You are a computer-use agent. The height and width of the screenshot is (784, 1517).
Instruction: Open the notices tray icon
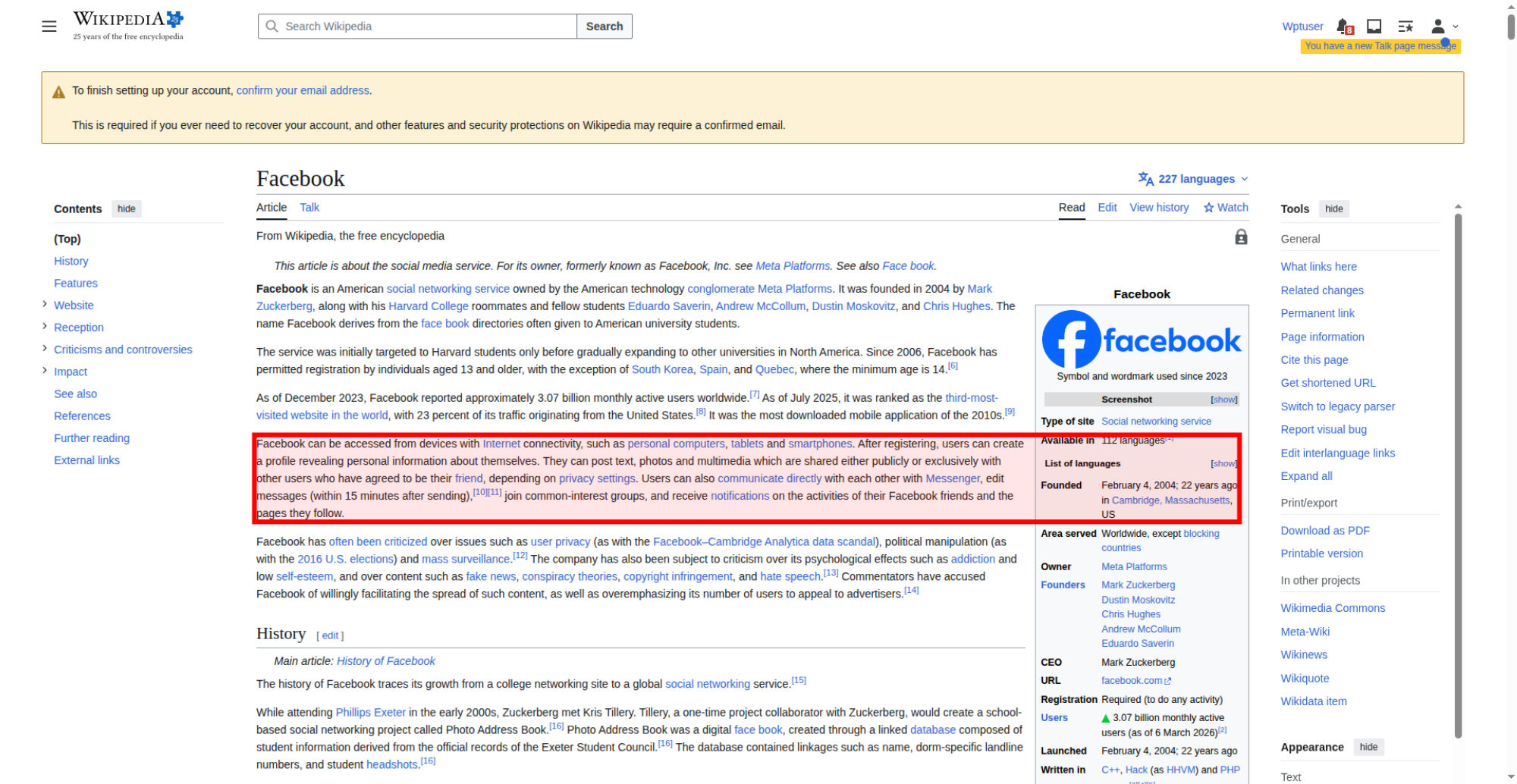coord(1374,27)
